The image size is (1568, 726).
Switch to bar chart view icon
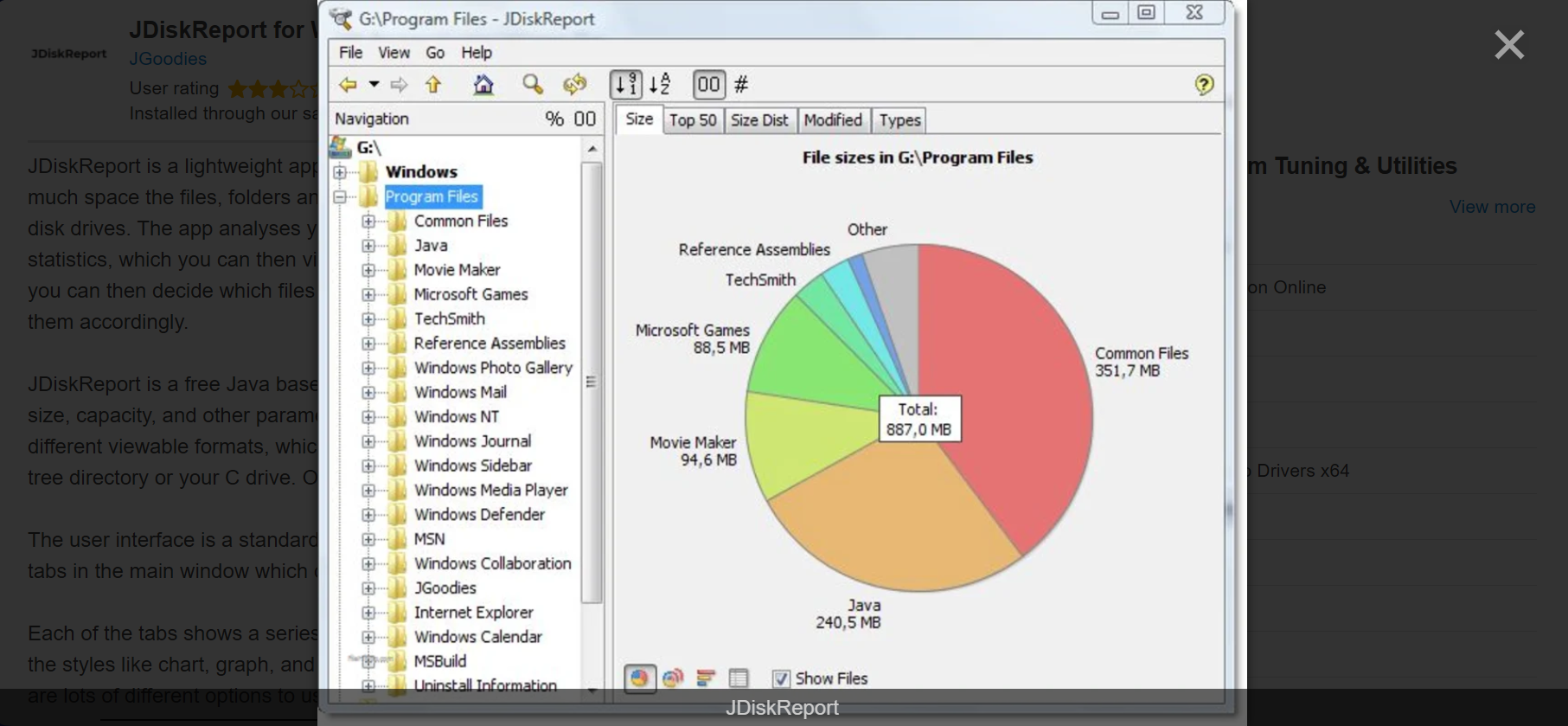[706, 678]
